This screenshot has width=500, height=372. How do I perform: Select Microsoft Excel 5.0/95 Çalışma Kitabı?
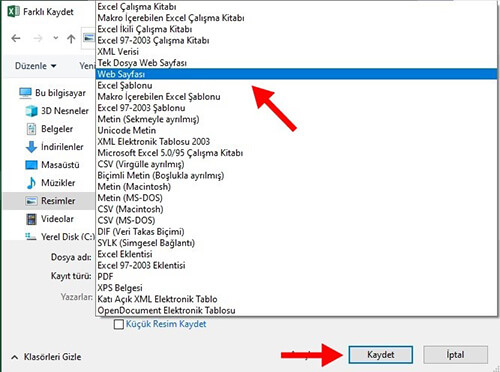click(x=297, y=153)
